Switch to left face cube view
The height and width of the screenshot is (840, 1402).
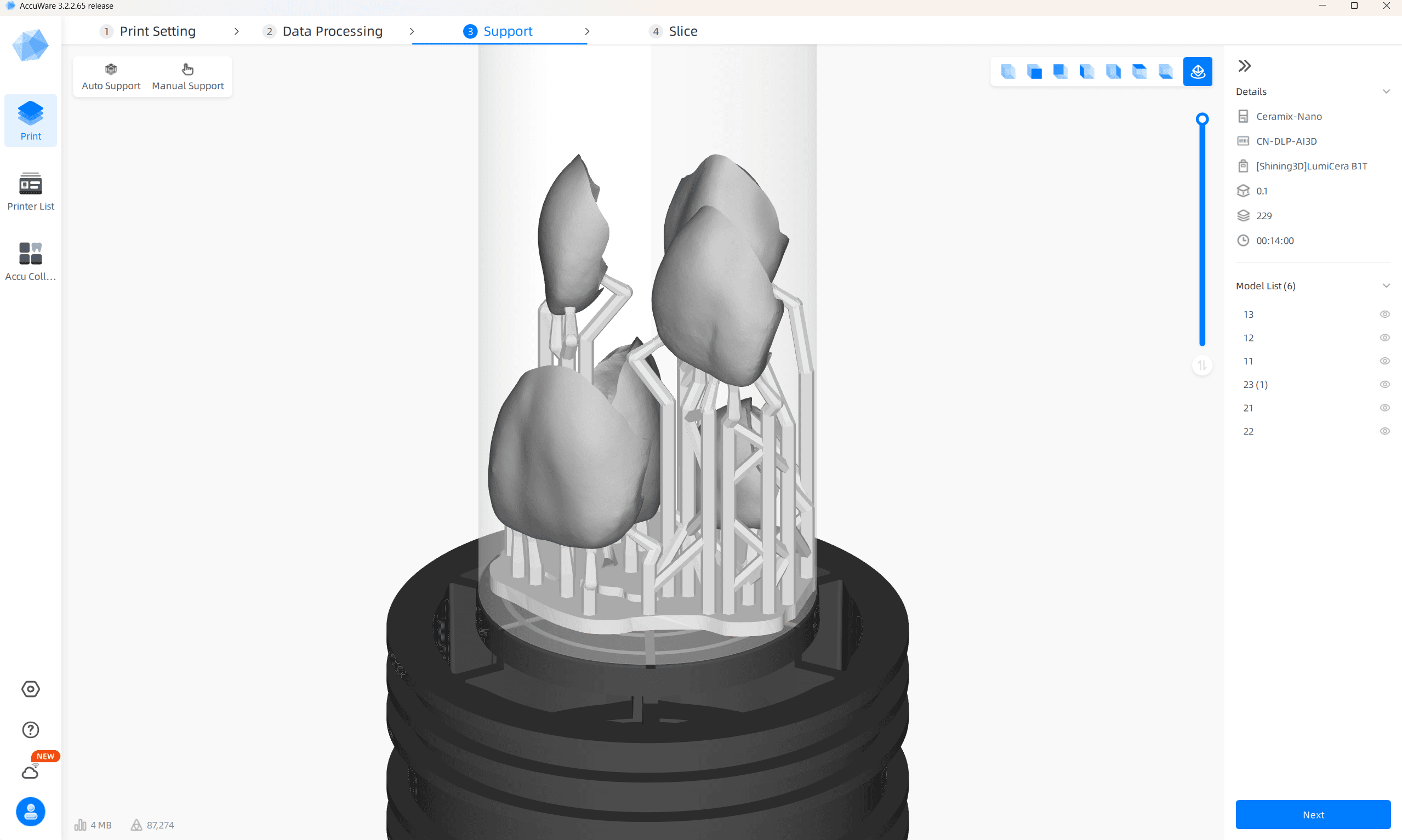pyautogui.click(x=1087, y=72)
